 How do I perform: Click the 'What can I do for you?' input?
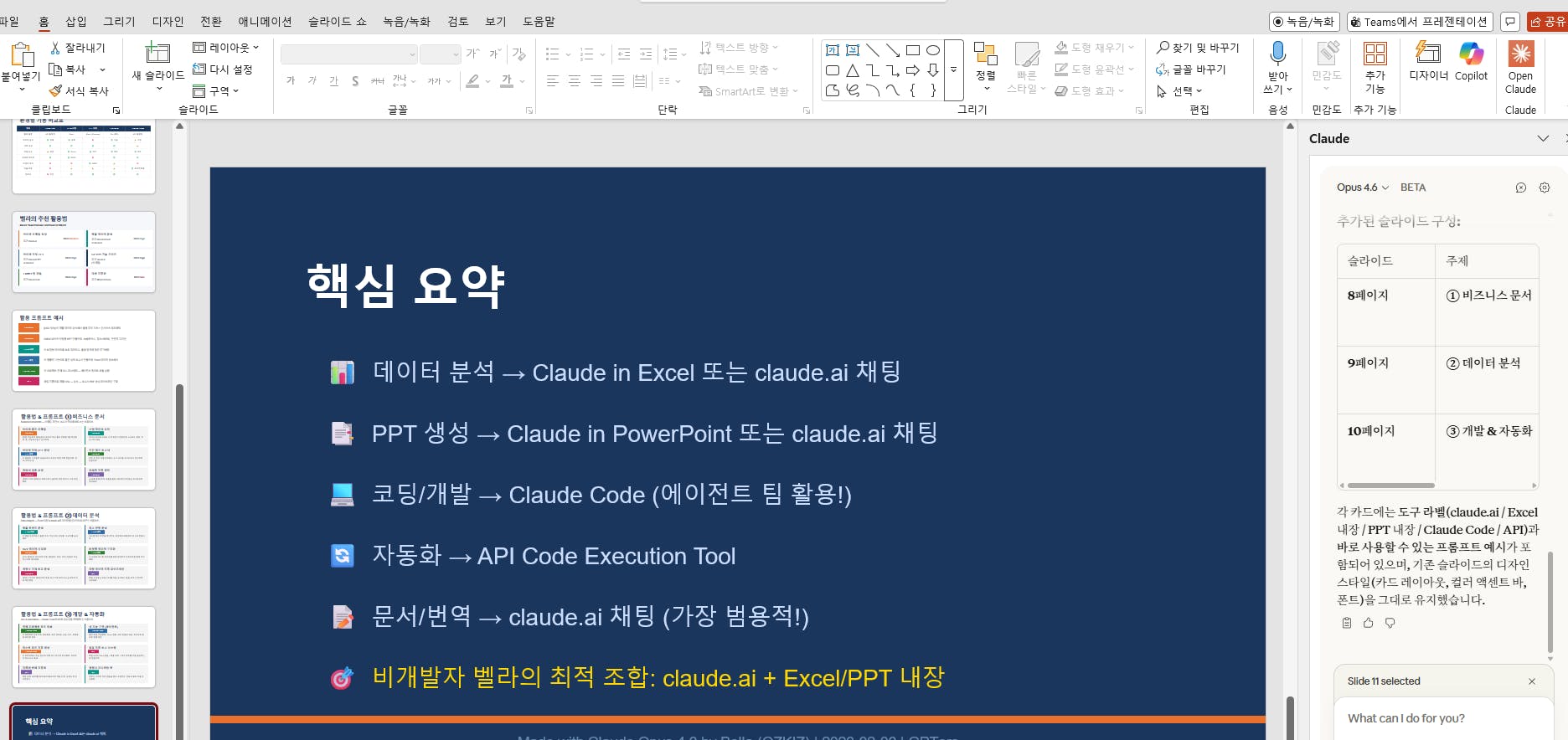coord(1442,718)
